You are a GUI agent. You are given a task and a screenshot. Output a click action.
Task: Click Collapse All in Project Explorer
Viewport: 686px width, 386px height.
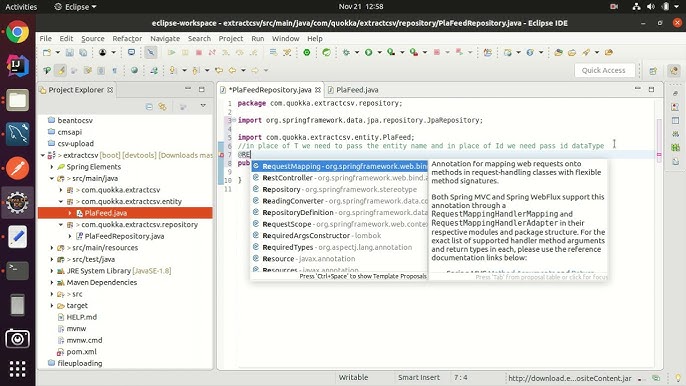tap(149, 106)
